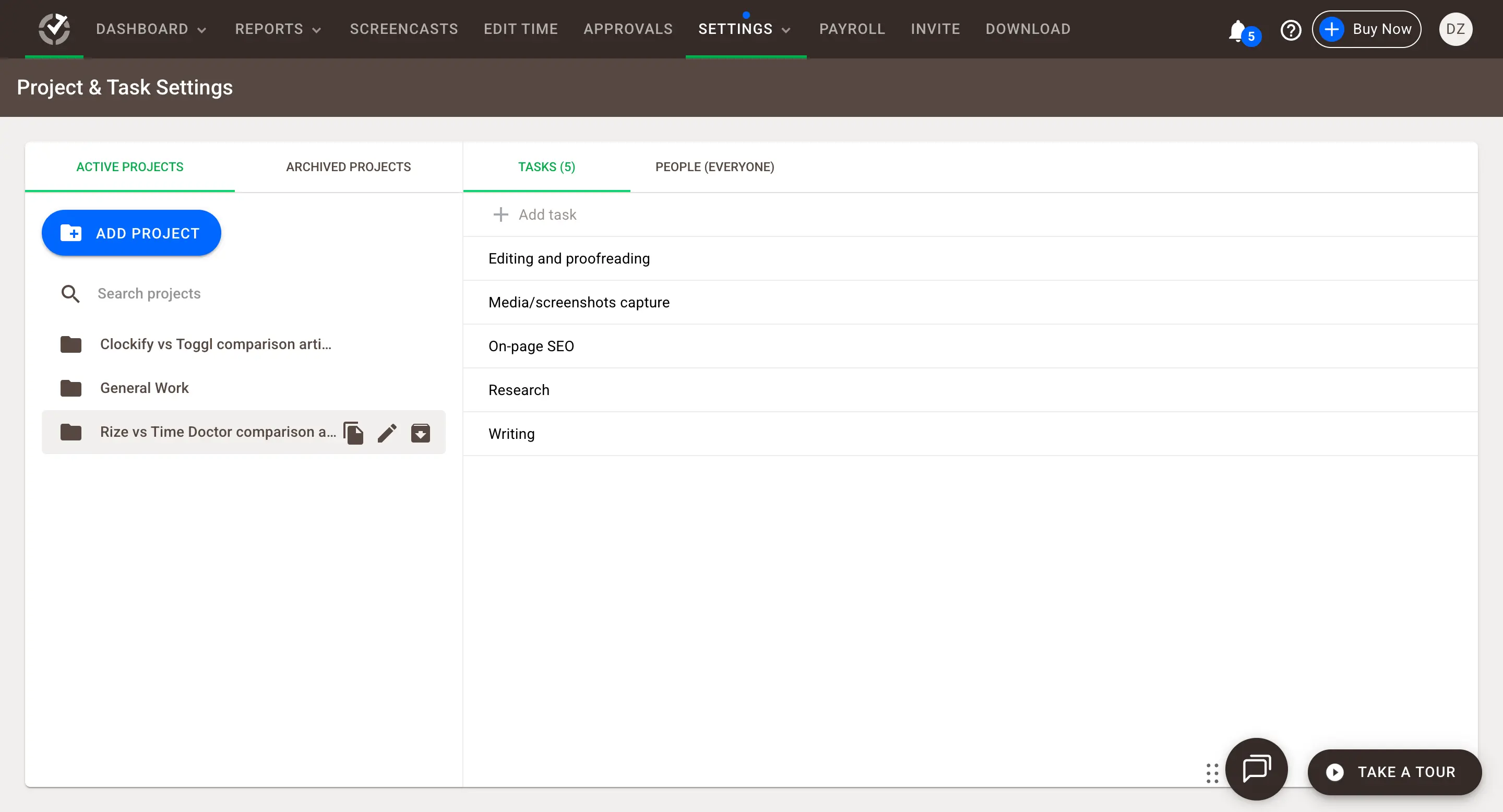Click the plus icon beside Add task
Screen dimensions: 1503x812
point(500,214)
